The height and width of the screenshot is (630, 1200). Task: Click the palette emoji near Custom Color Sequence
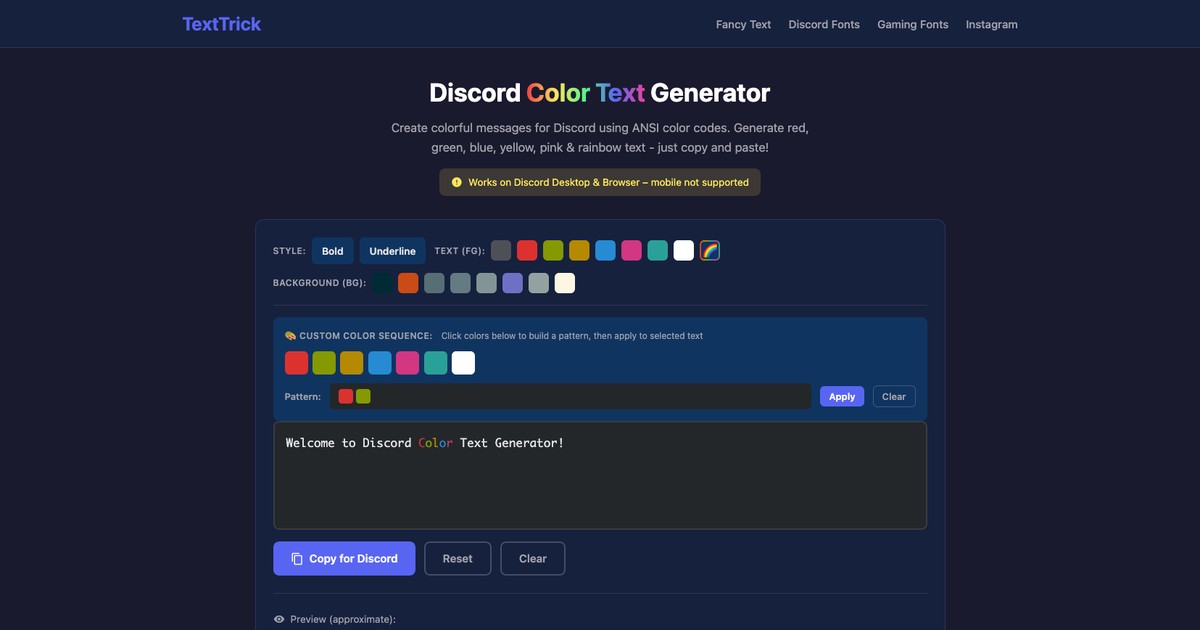pyautogui.click(x=290, y=336)
